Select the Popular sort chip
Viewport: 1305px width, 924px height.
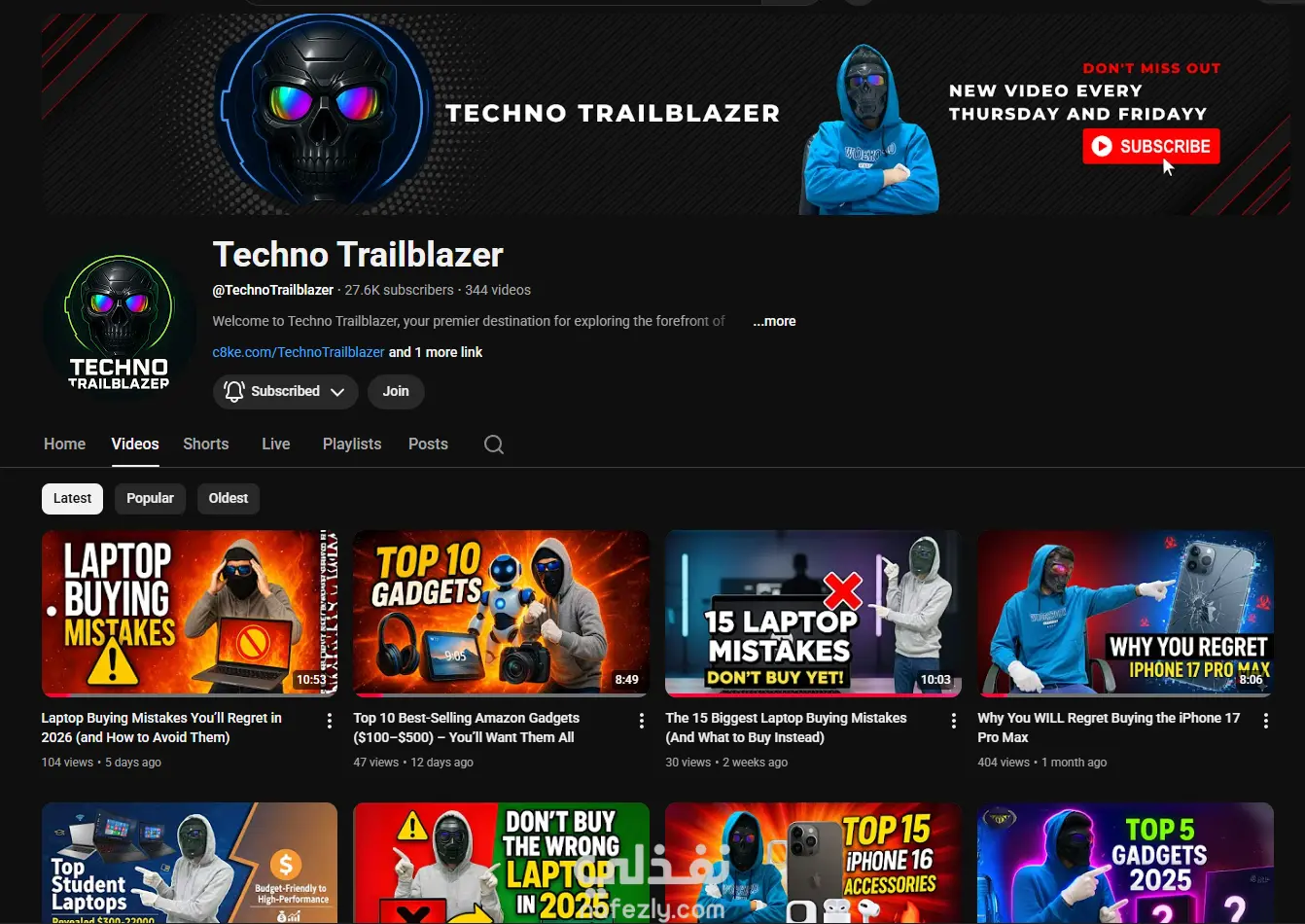tap(150, 498)
